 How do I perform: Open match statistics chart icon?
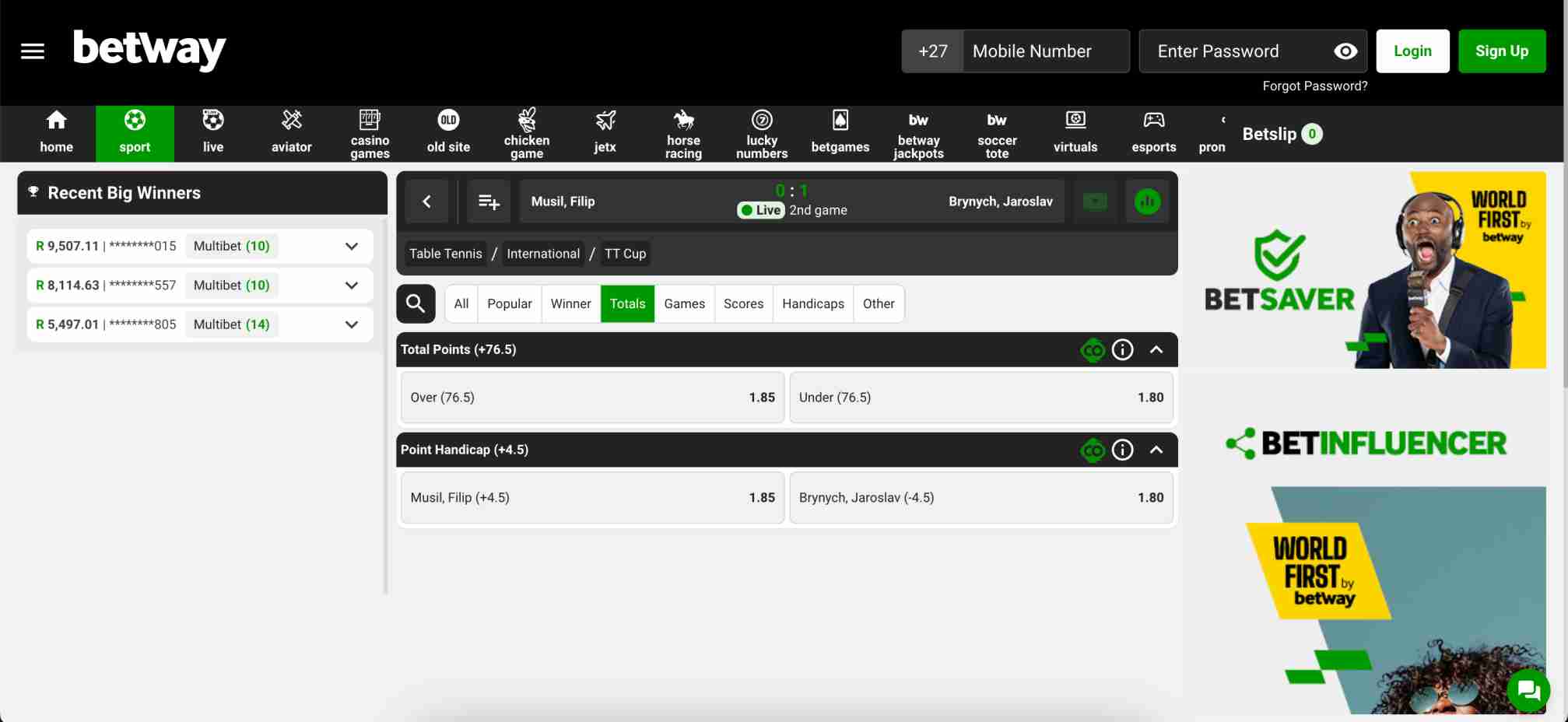1147,202
